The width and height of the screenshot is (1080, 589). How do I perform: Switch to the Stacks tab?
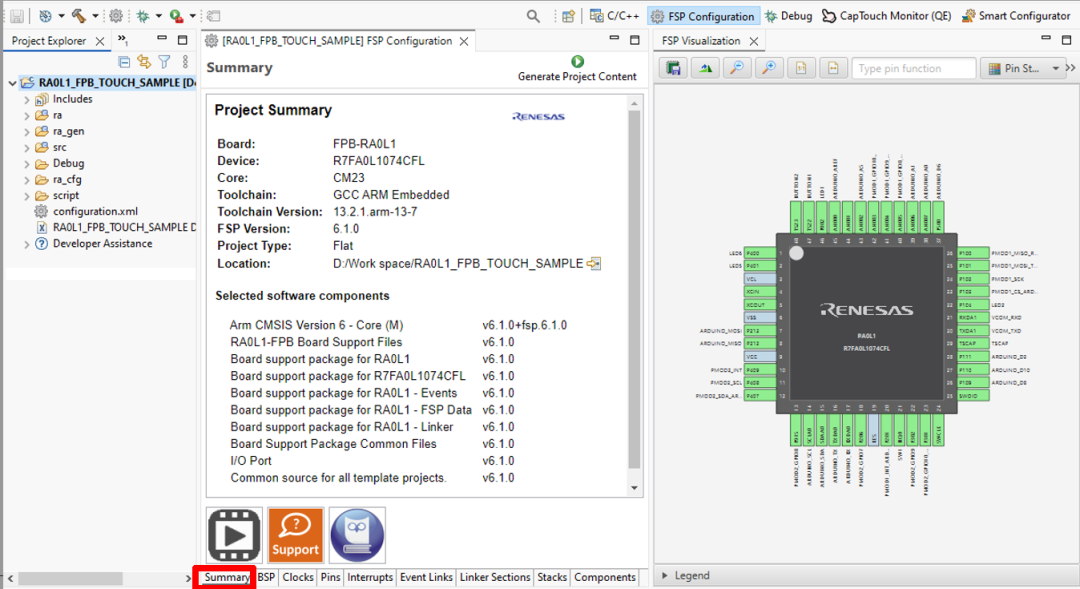552,578
